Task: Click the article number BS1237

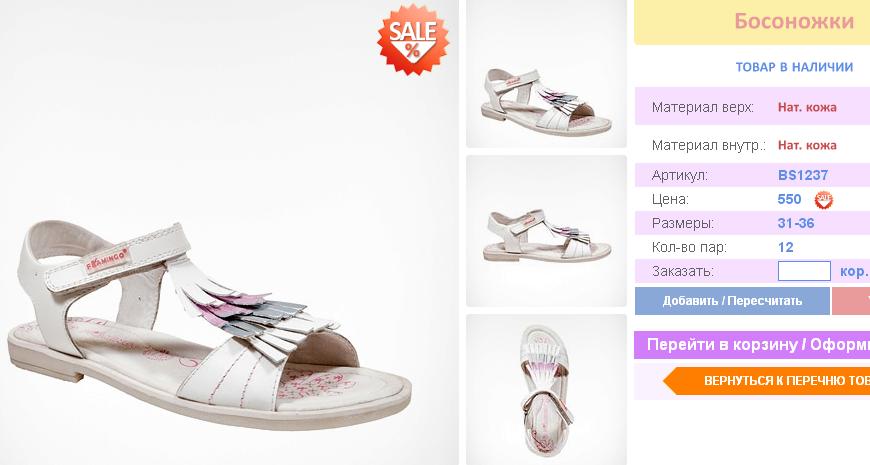Action: [803, 175]
